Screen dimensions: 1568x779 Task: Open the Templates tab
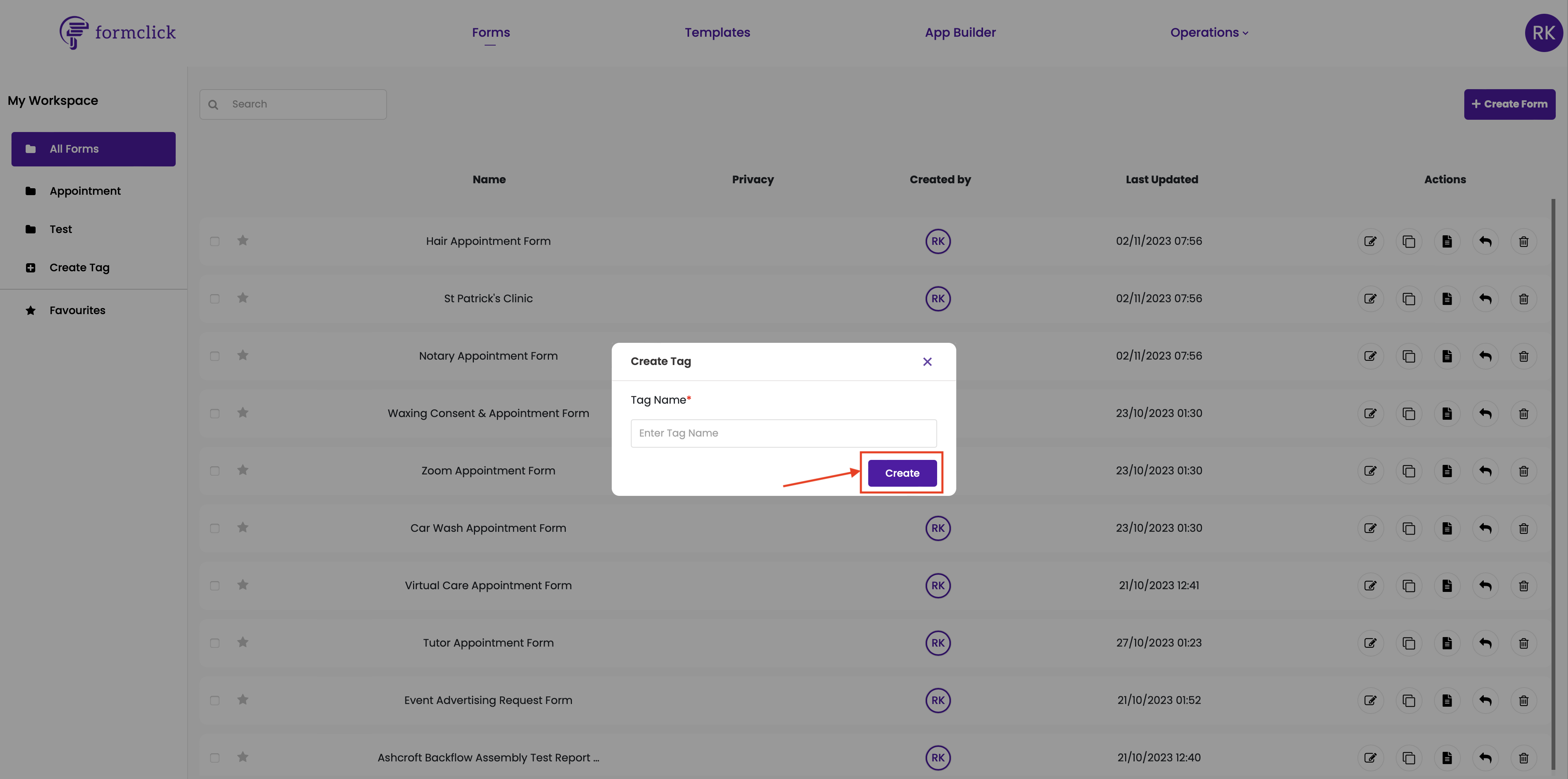tap(717, 33)
